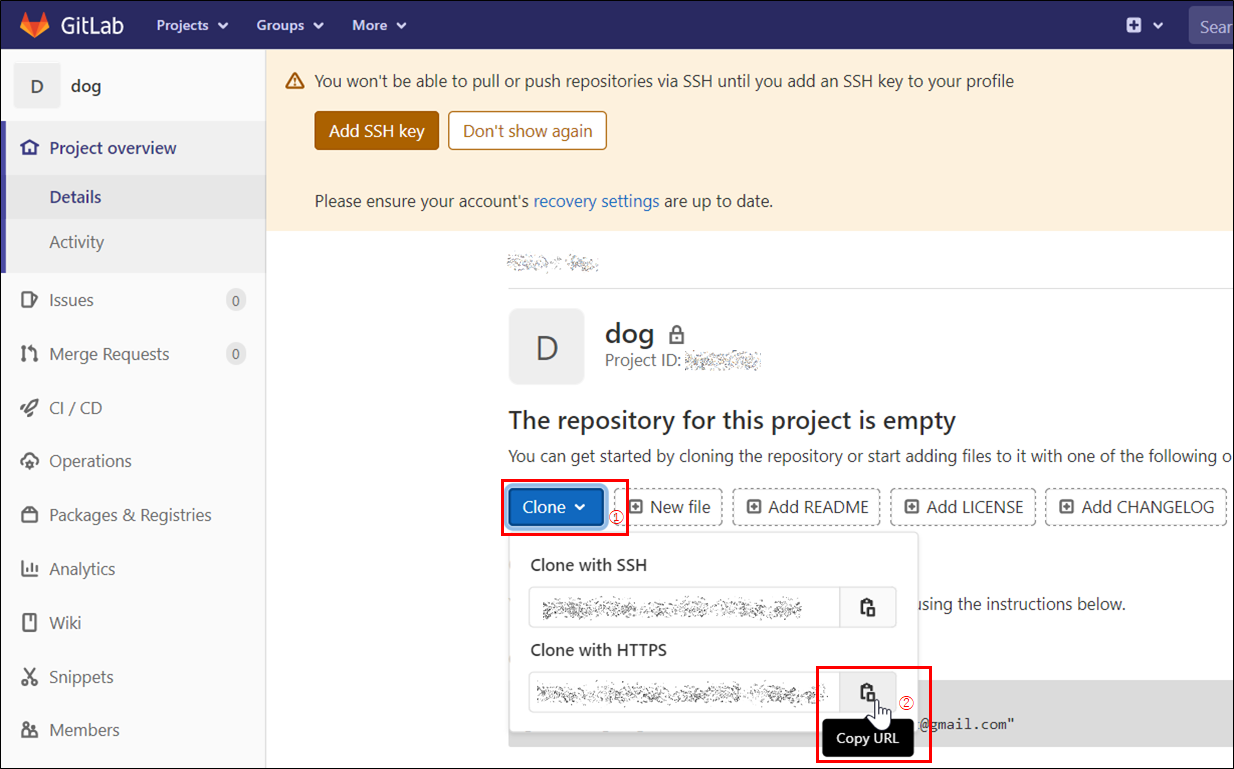This screenshot has width=1234, height=769.
Task: Open Merge Requests from sidebar icon
Action: point(30,353)
